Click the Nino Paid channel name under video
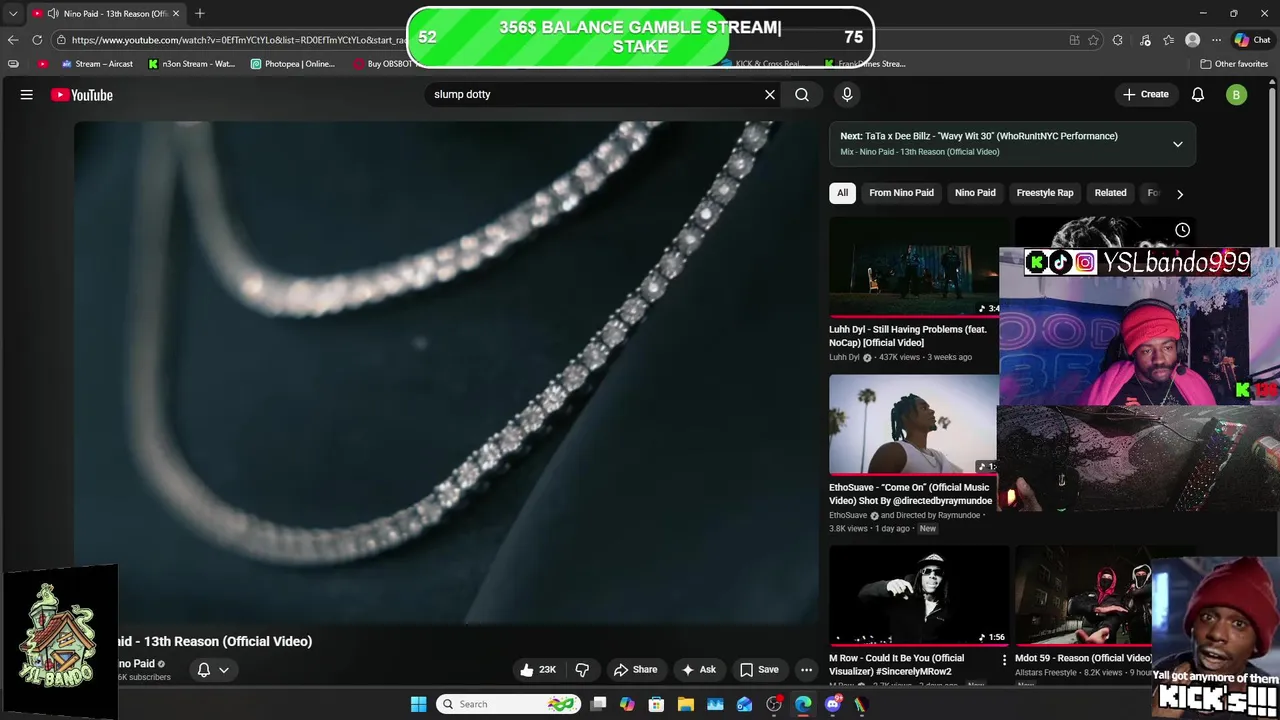Screen dimensions: 1280x720 [136, 664]
